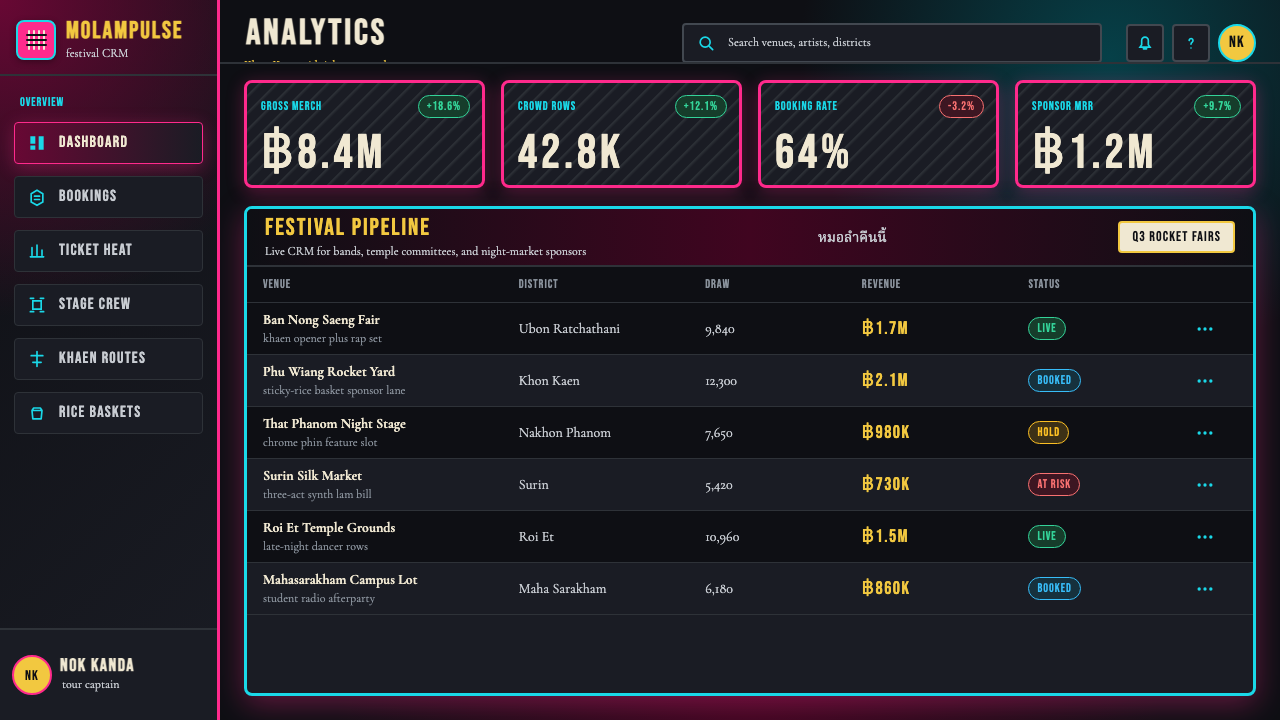Click Nakhon Phanom district cell
The height and width of the screenshot is (720, 1280).
tap(564, 433)
